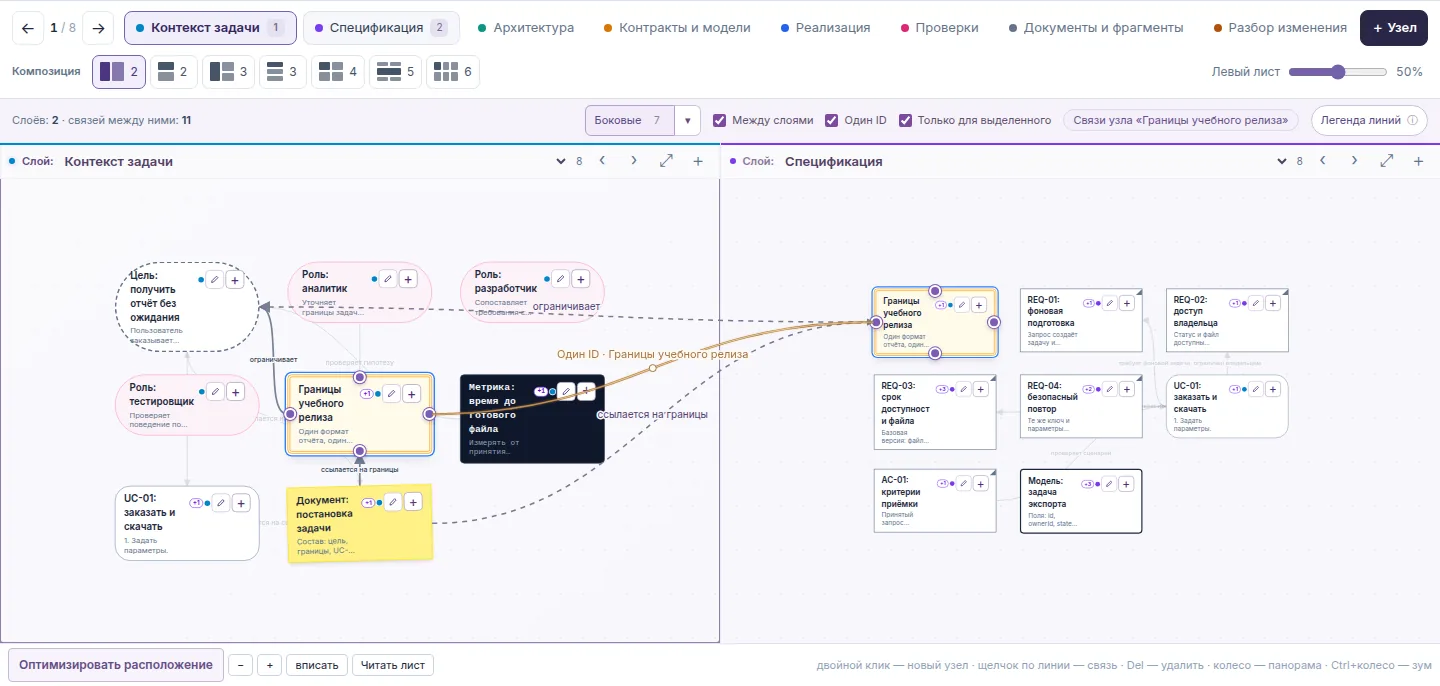1440x686 pixels.
Task: Switch to the Реализация tab
Action: (x=826, y=28)
